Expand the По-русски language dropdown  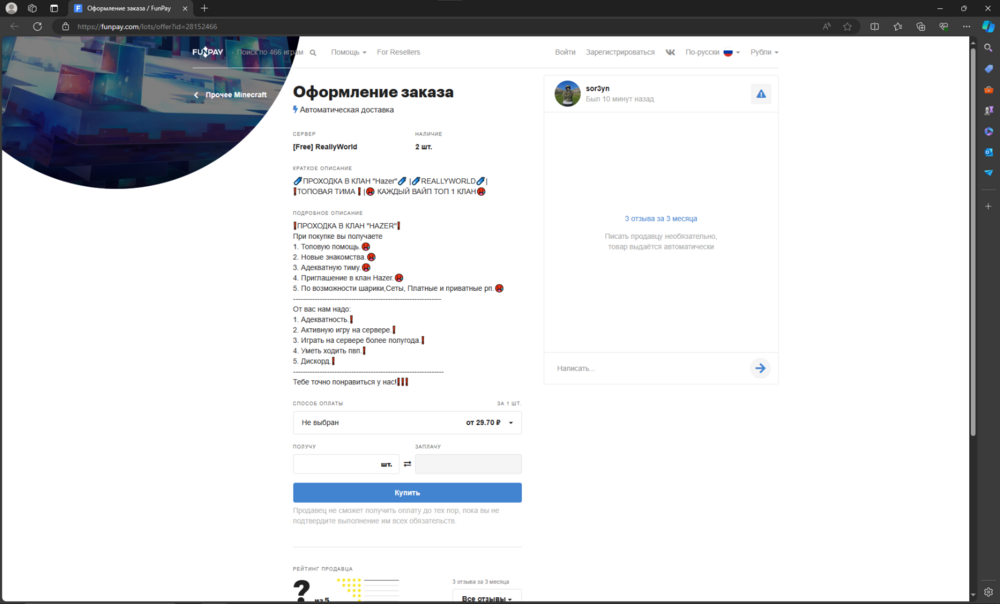click(712, 52)
